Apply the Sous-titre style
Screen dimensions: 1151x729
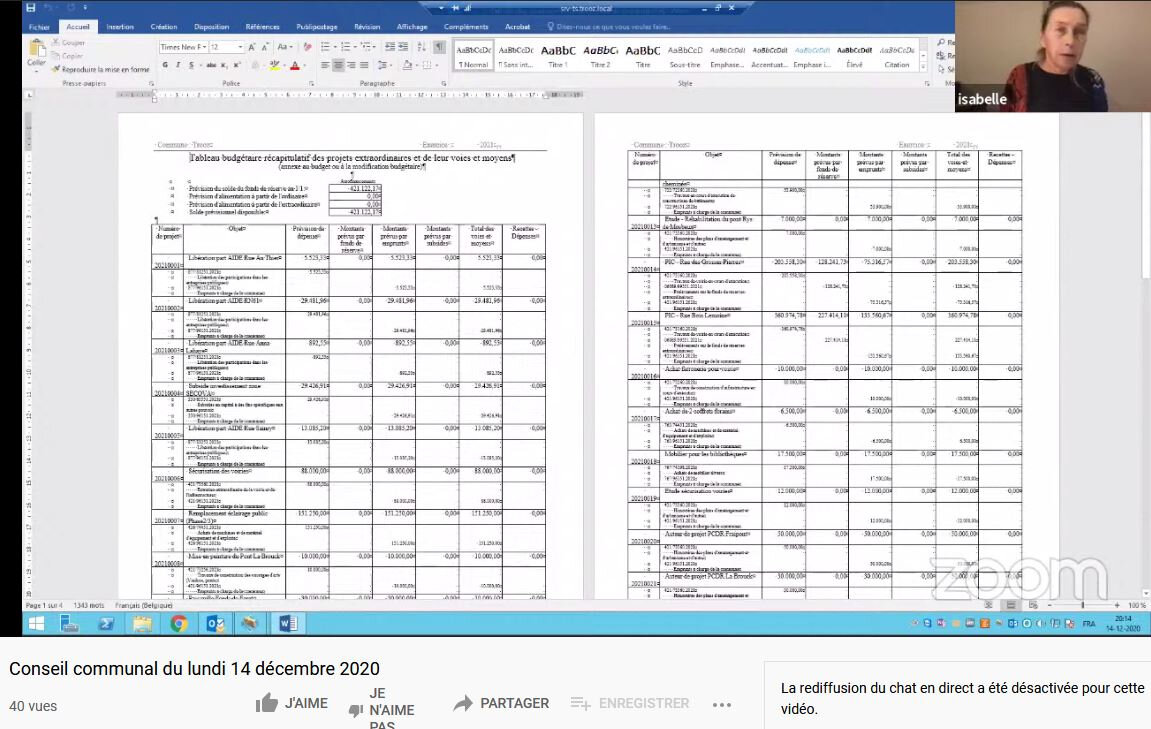pyautogui.click(x=685, y=56)
